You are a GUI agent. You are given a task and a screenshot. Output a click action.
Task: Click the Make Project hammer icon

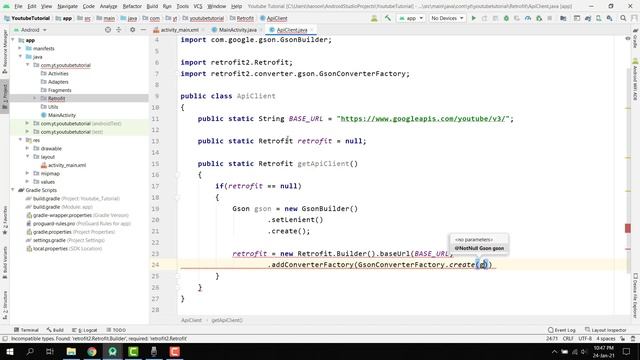click(387, 18)
